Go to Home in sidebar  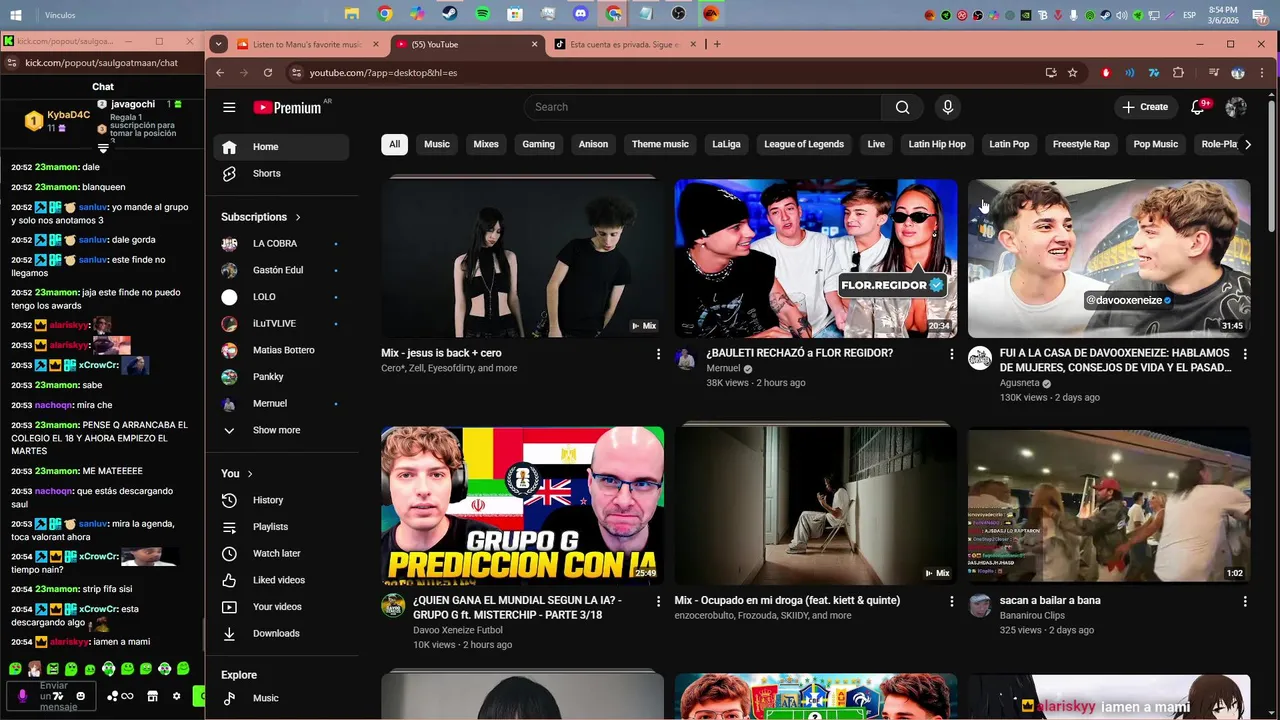(280, 147)
